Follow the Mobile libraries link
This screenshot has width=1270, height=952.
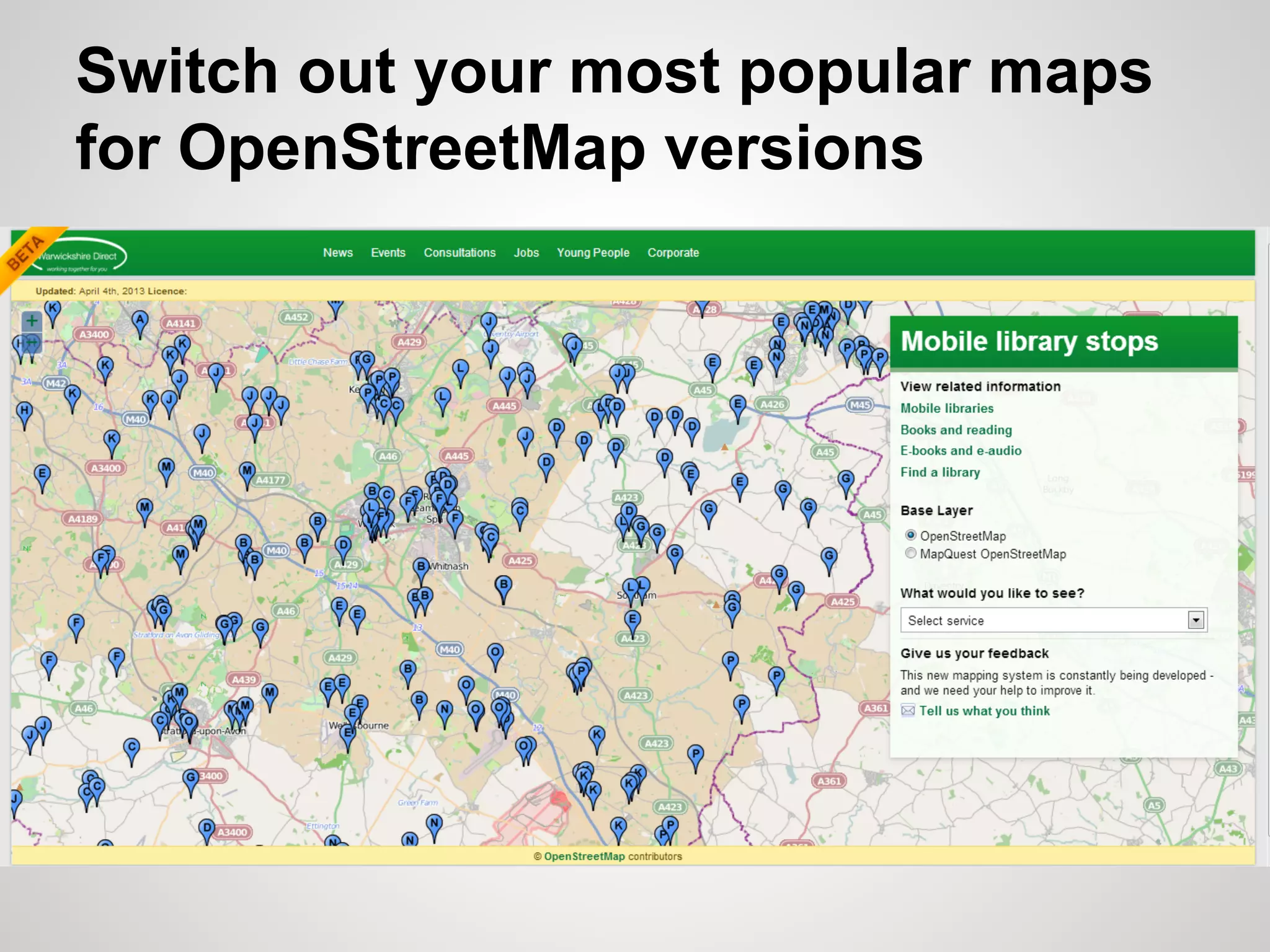947,408
